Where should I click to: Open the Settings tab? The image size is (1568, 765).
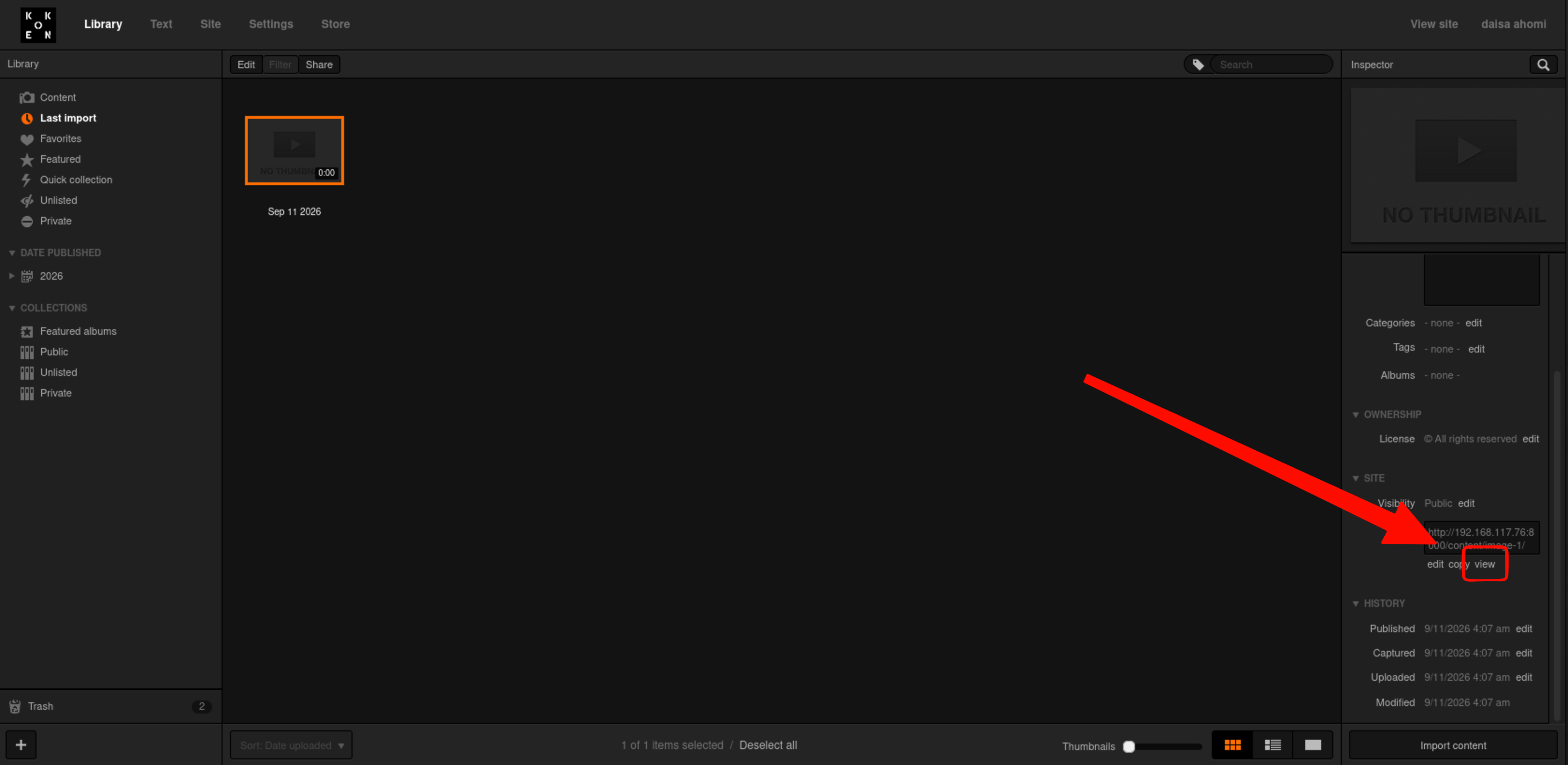(271, 24)
